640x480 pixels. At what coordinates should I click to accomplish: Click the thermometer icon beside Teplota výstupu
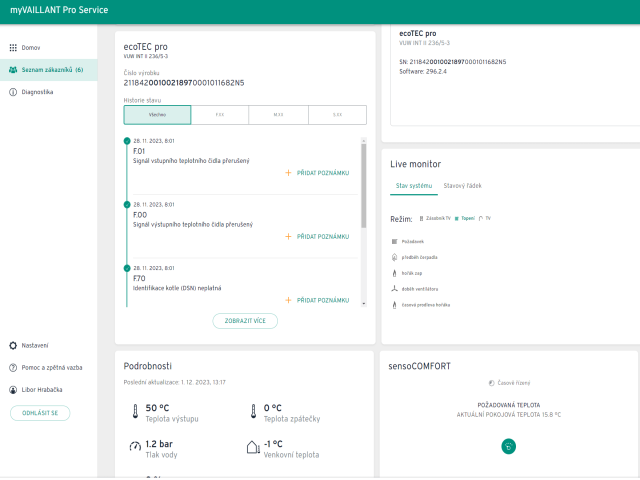point(135,411)
